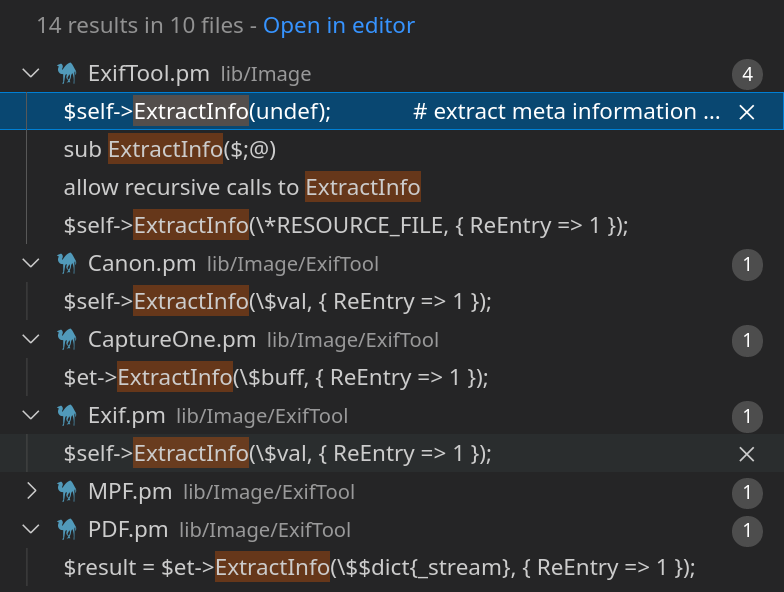Image resolution: width=784 pixels, height=592 pixels.
Task: Dismiss the selected ExtractInfo(undef) result
Action: click(746, 112)
